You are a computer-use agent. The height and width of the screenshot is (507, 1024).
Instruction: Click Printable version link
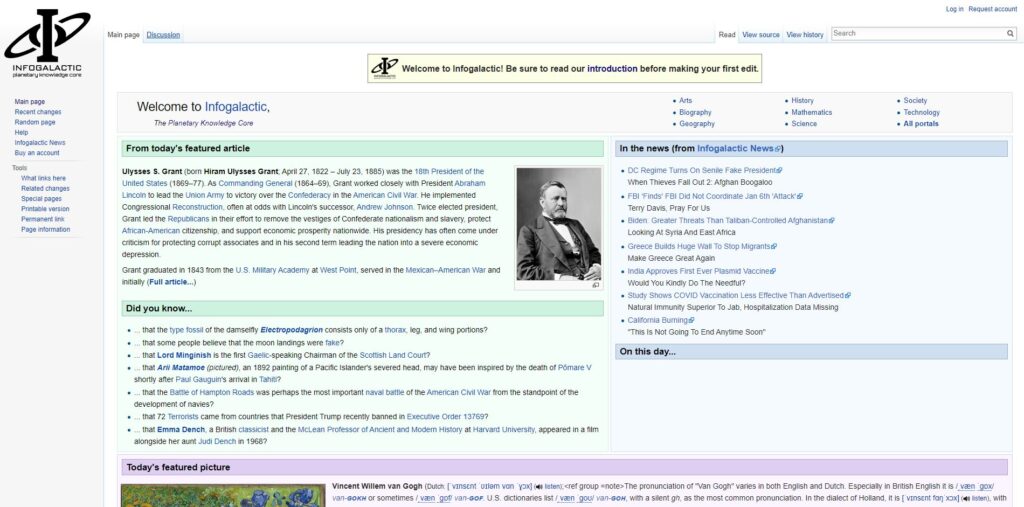coord(45,209)
